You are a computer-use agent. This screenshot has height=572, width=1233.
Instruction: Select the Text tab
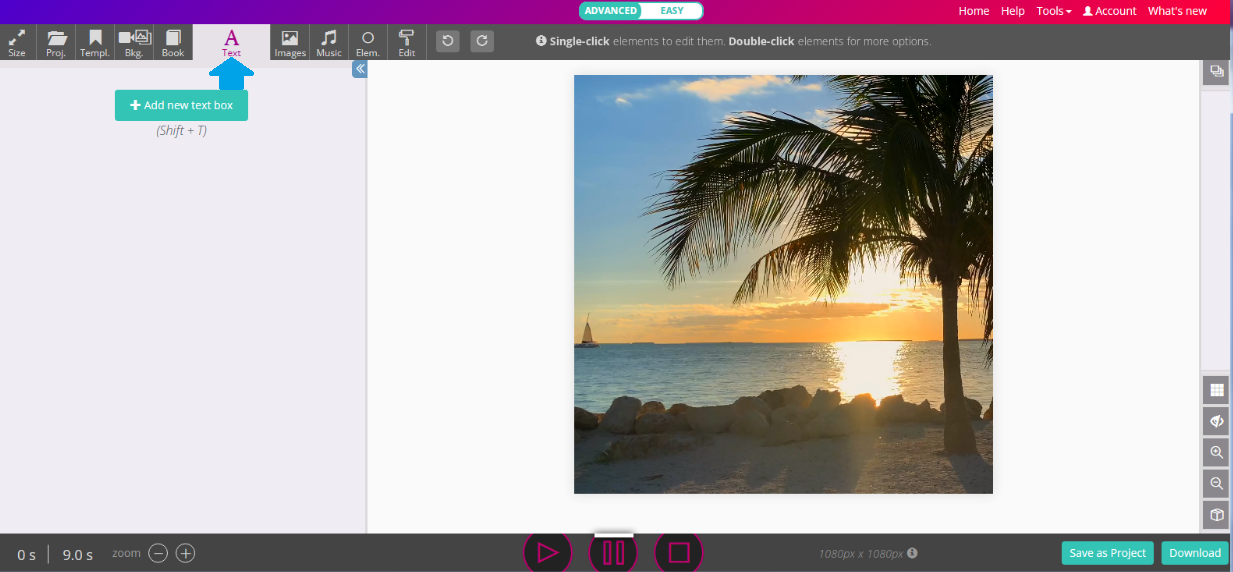pos(231,43)
